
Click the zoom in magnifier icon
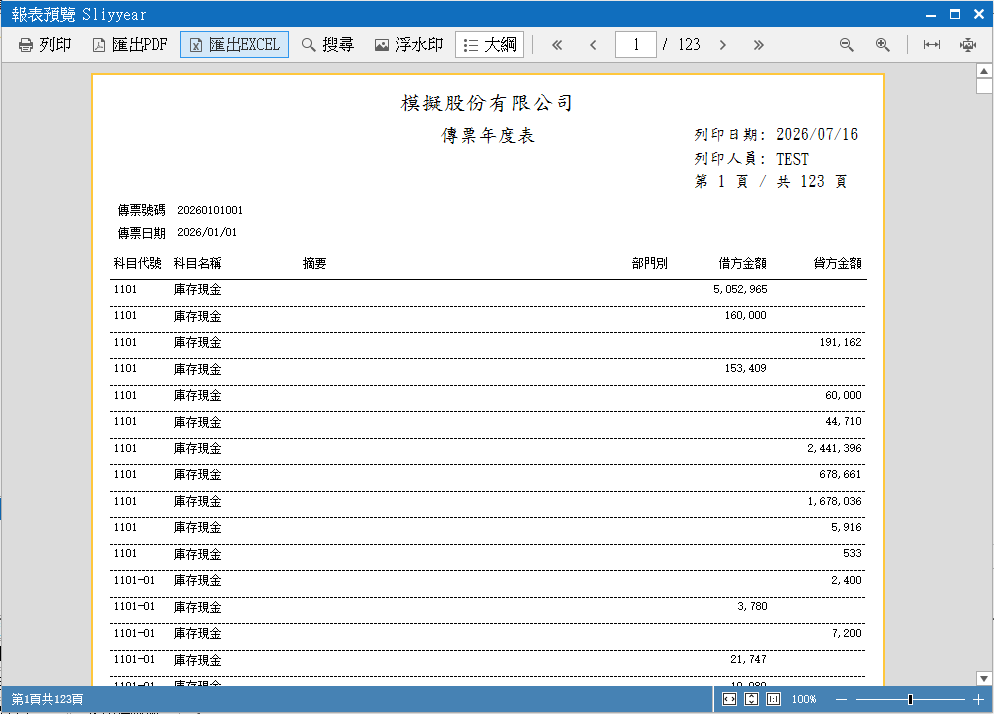coord(882,44)
